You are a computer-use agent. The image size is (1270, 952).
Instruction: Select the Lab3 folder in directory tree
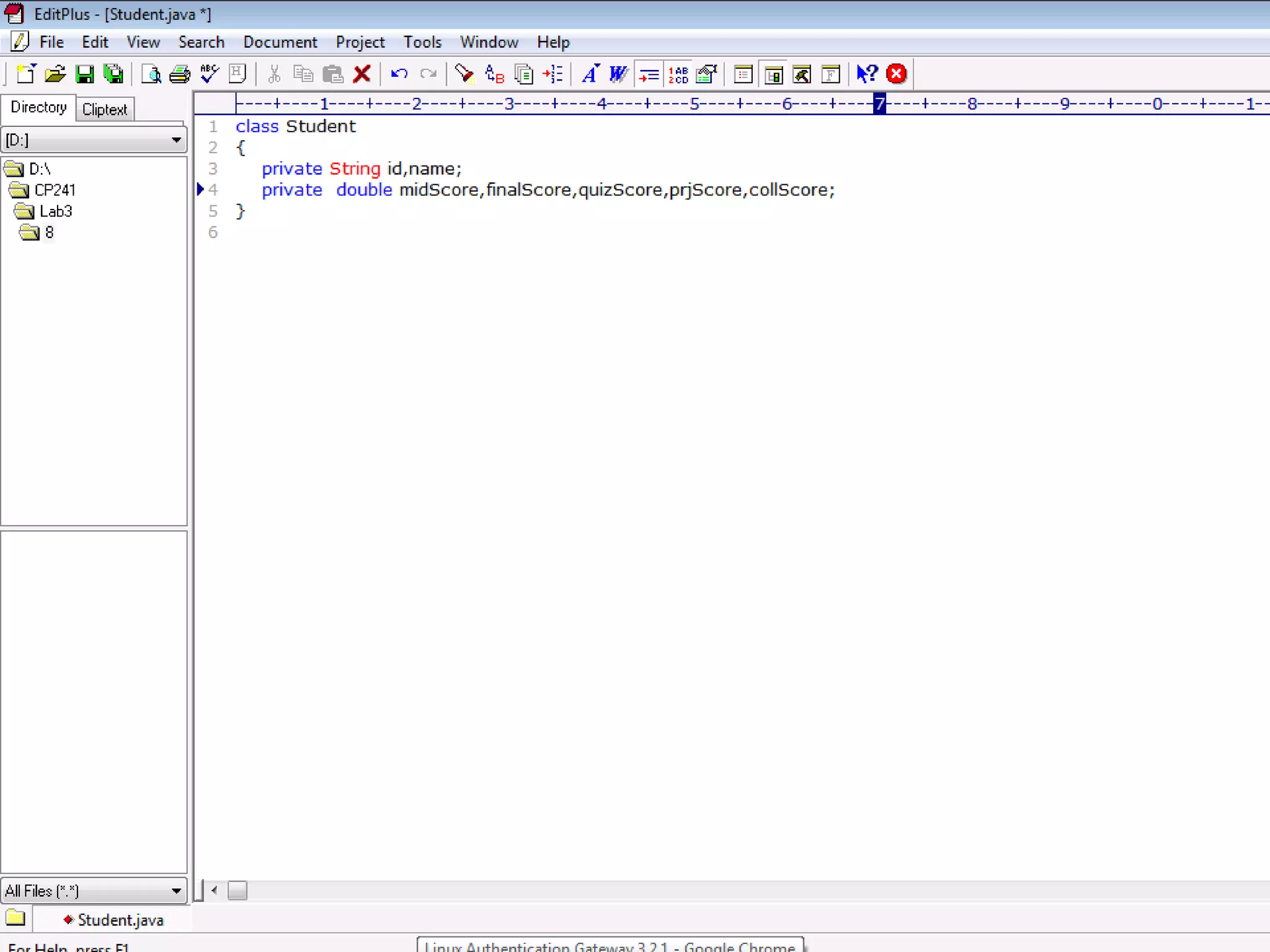point(56,211)
